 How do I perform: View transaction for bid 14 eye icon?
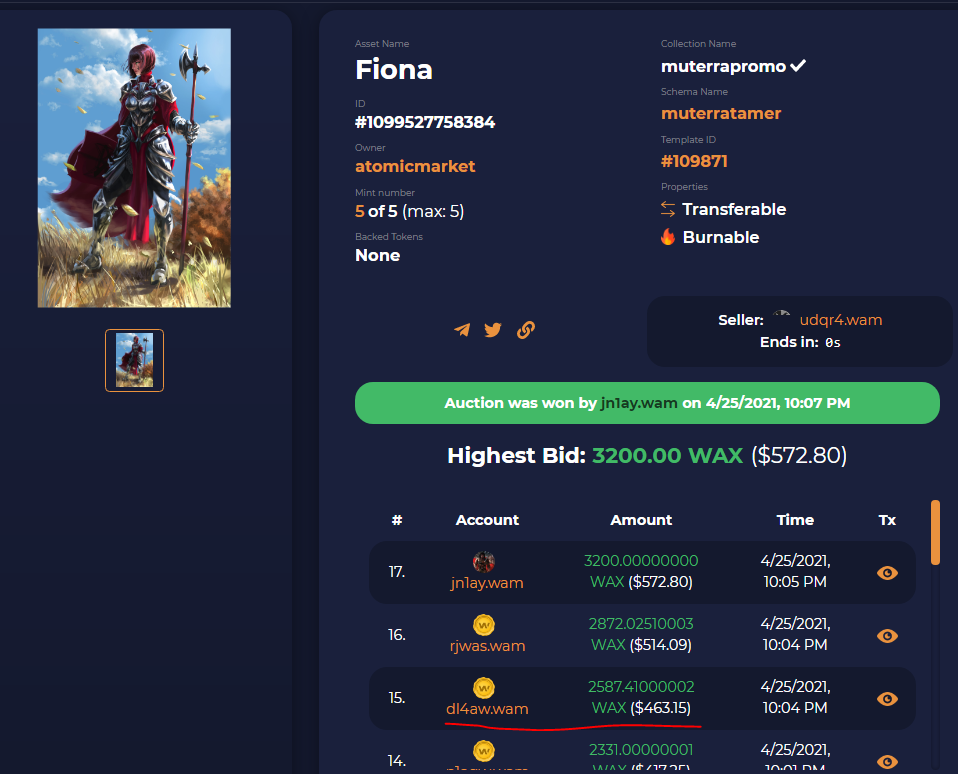coord(887,761)
